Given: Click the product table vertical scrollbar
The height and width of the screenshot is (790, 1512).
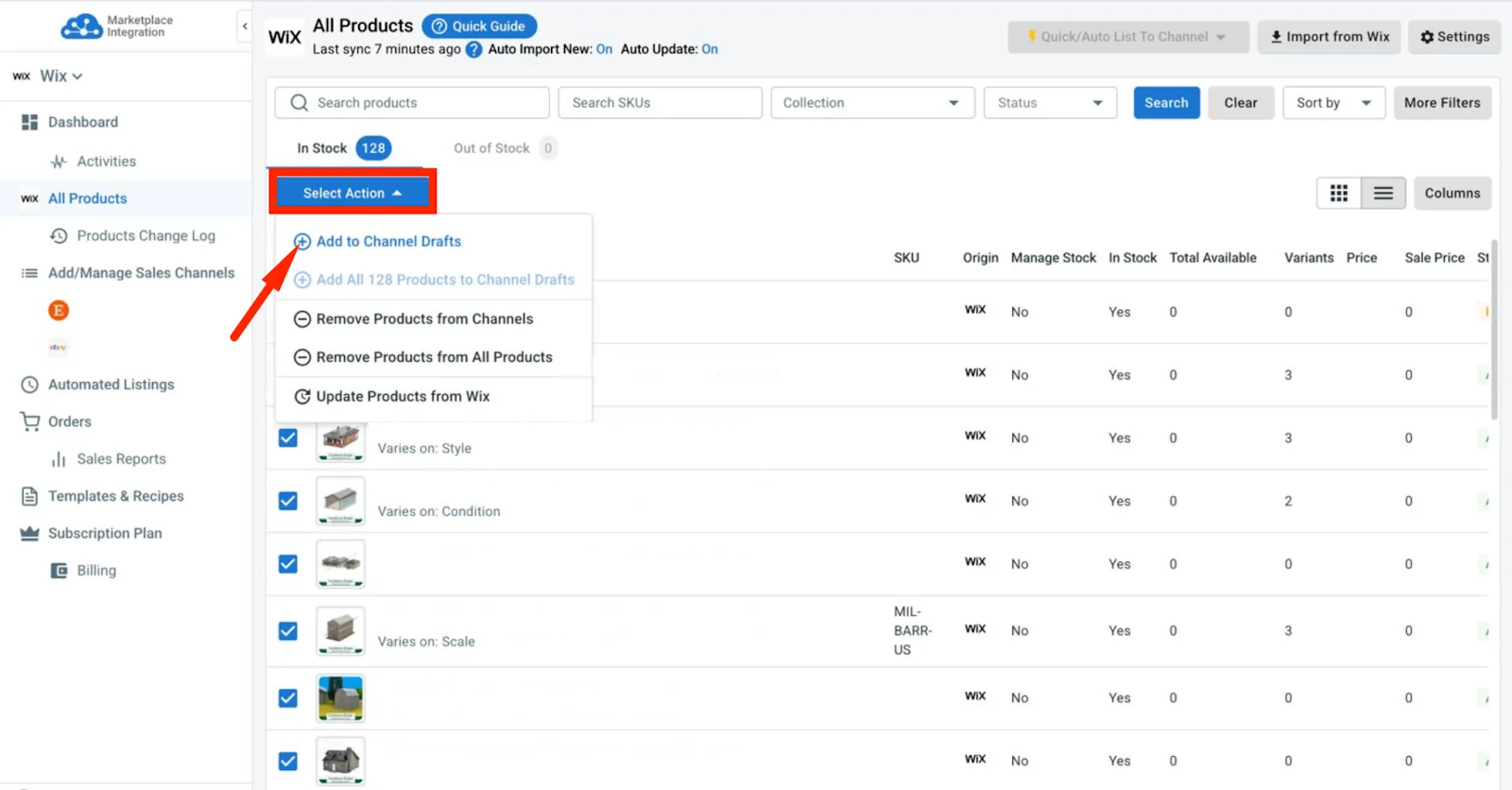Looking at the screenshot, I should [x=1494, y=329].
